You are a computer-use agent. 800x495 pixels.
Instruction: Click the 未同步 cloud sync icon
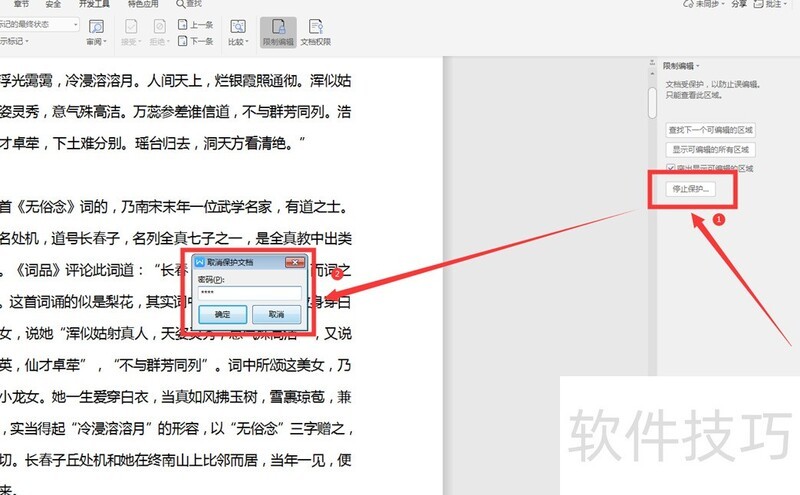[x=689, y=4]
